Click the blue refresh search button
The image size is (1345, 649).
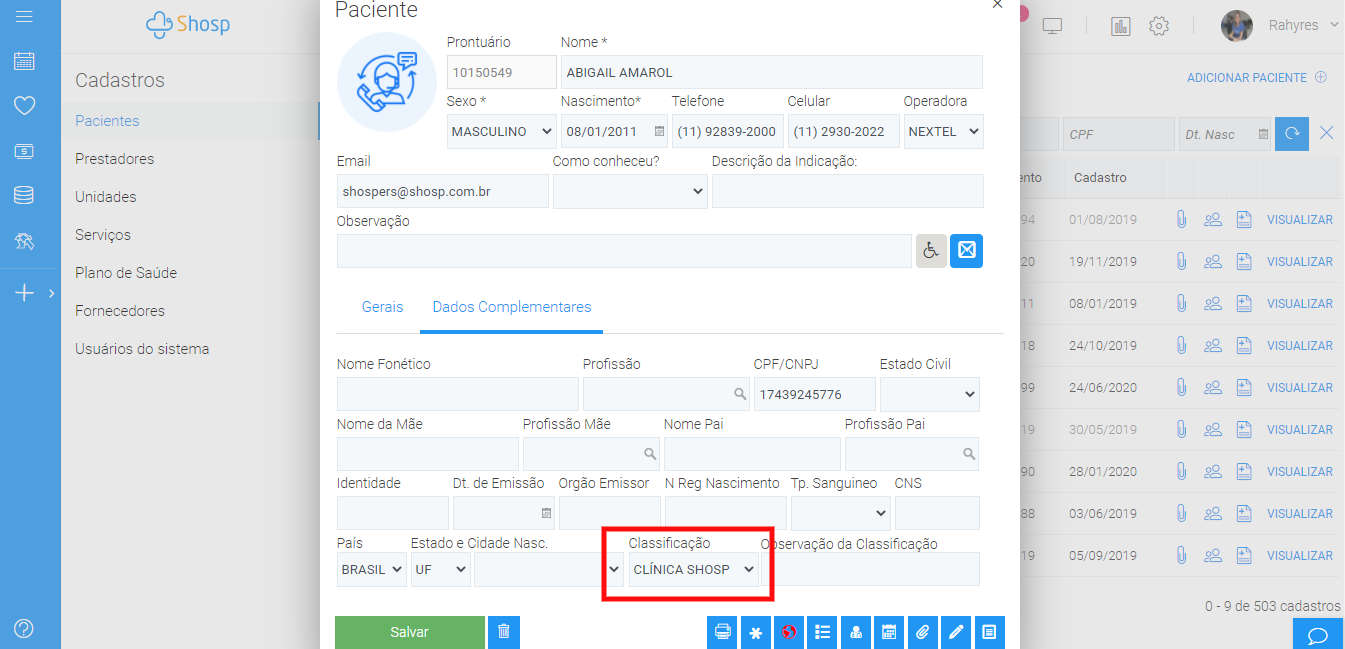(x=1291, y=134)
